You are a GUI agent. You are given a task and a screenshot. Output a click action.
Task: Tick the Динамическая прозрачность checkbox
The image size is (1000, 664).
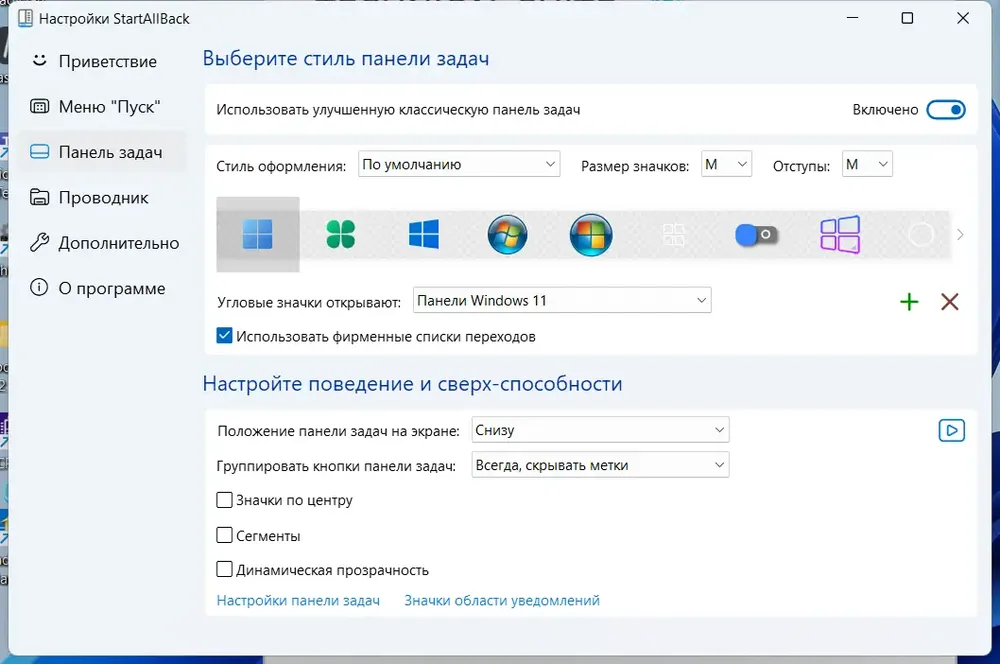click(224, 569)
